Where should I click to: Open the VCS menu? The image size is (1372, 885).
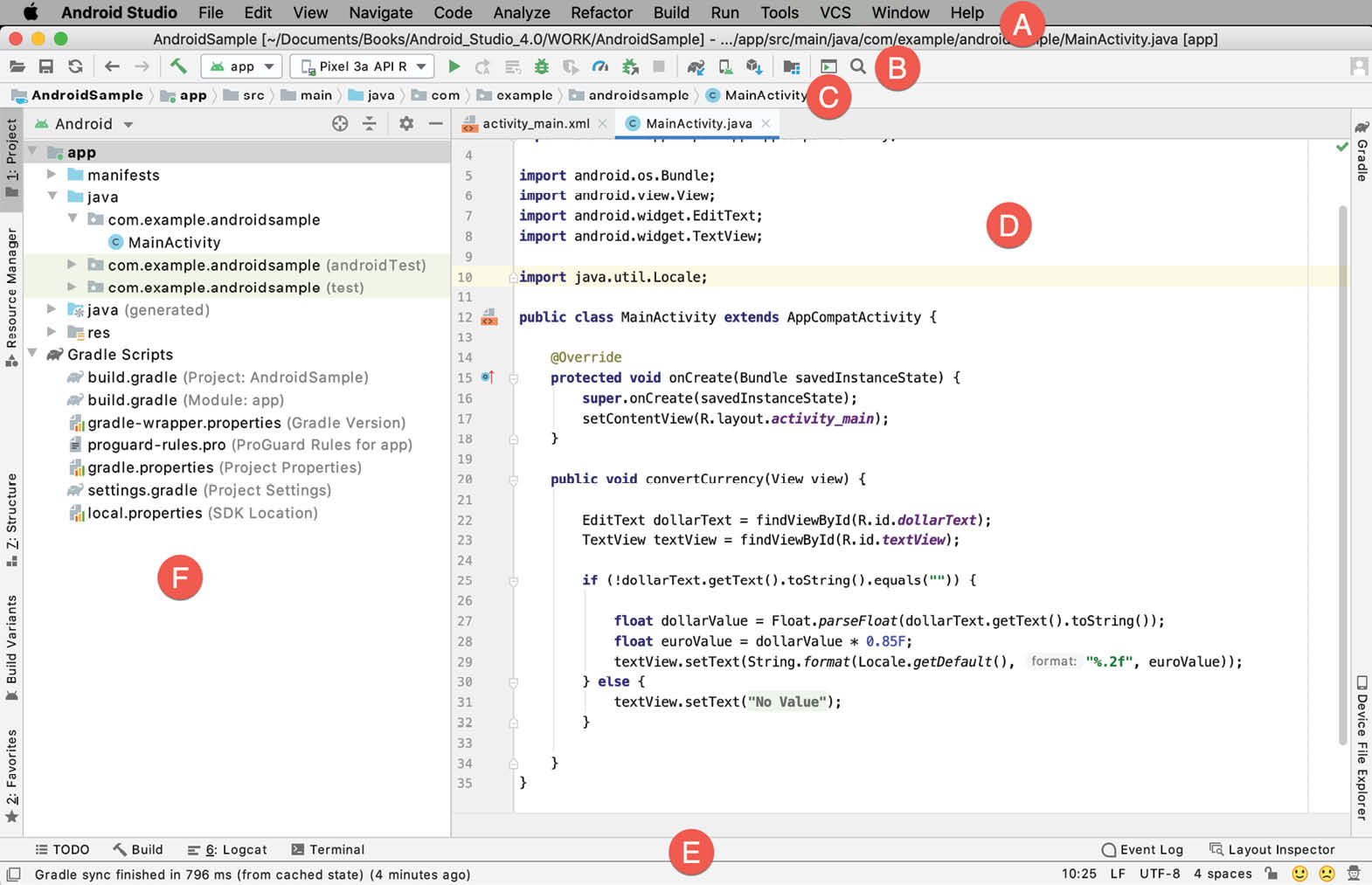(x=835, y=12)
